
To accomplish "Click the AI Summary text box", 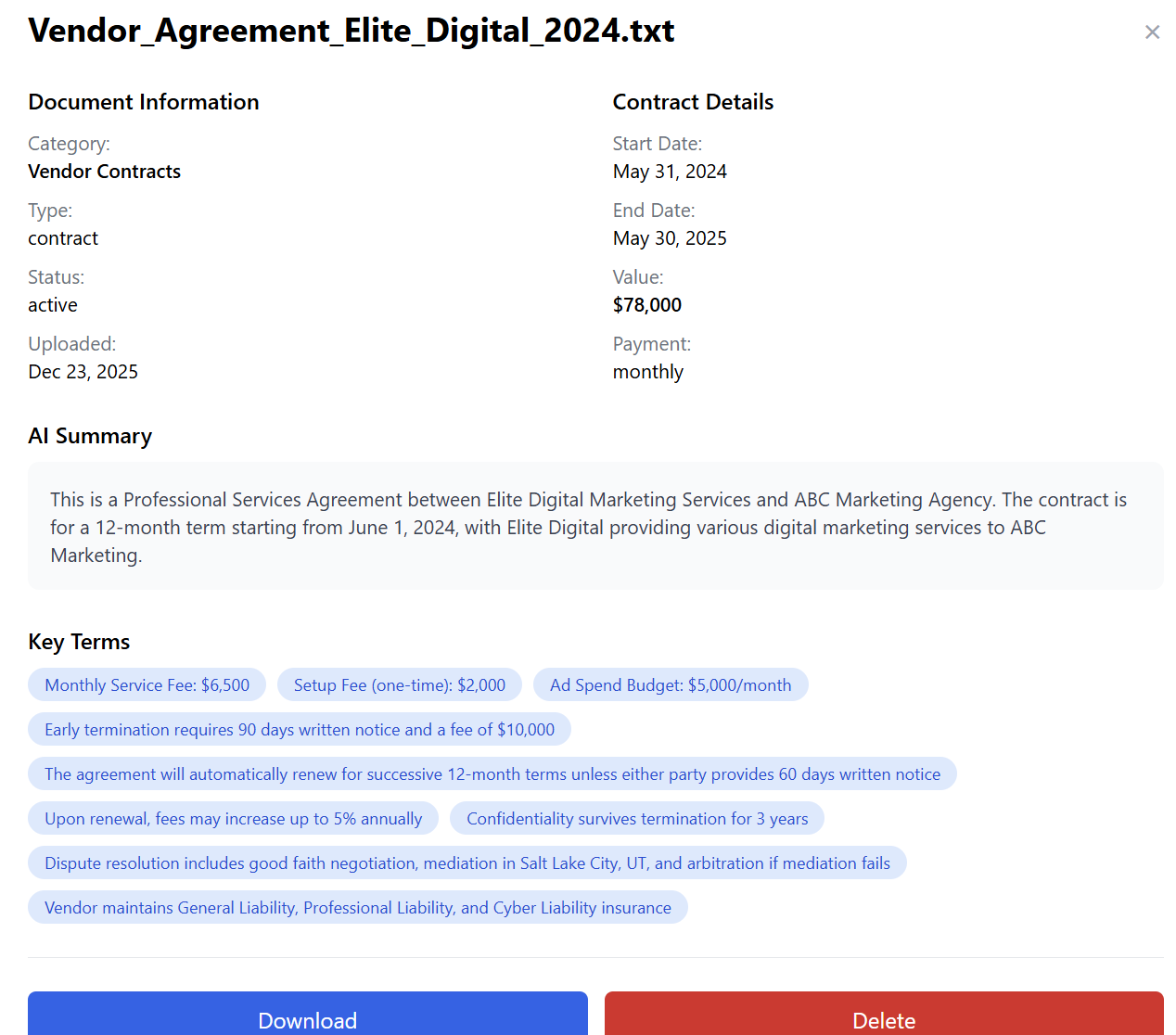I will [594, 527].
